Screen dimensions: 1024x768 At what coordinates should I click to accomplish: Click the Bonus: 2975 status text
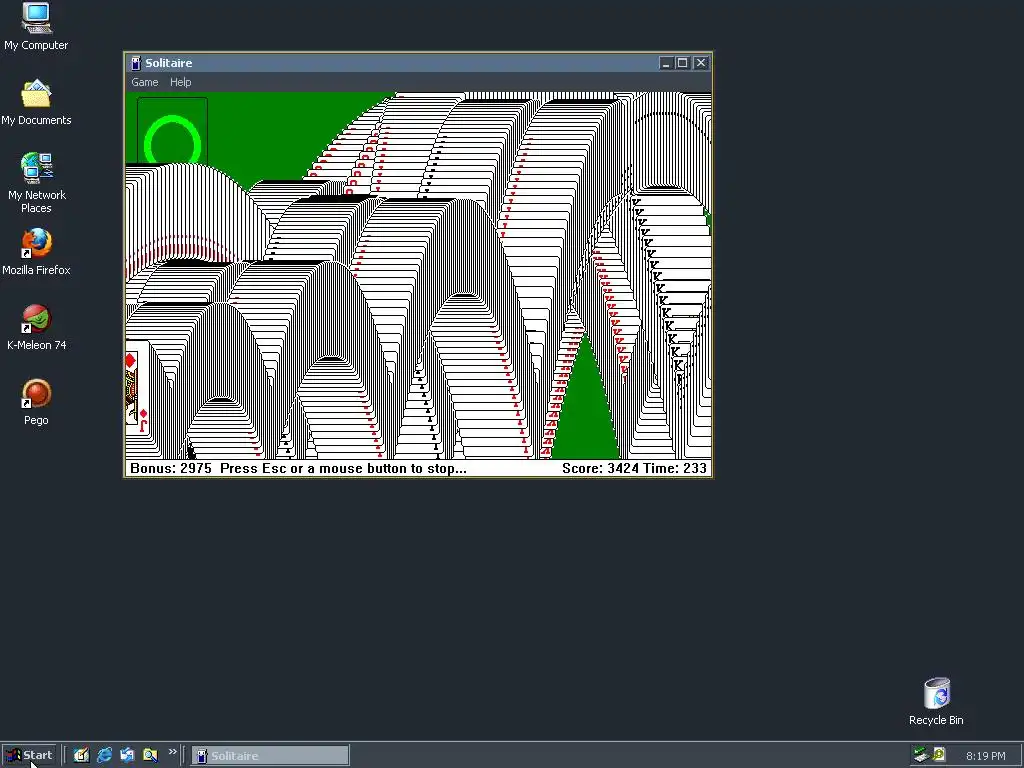(171, 468)
